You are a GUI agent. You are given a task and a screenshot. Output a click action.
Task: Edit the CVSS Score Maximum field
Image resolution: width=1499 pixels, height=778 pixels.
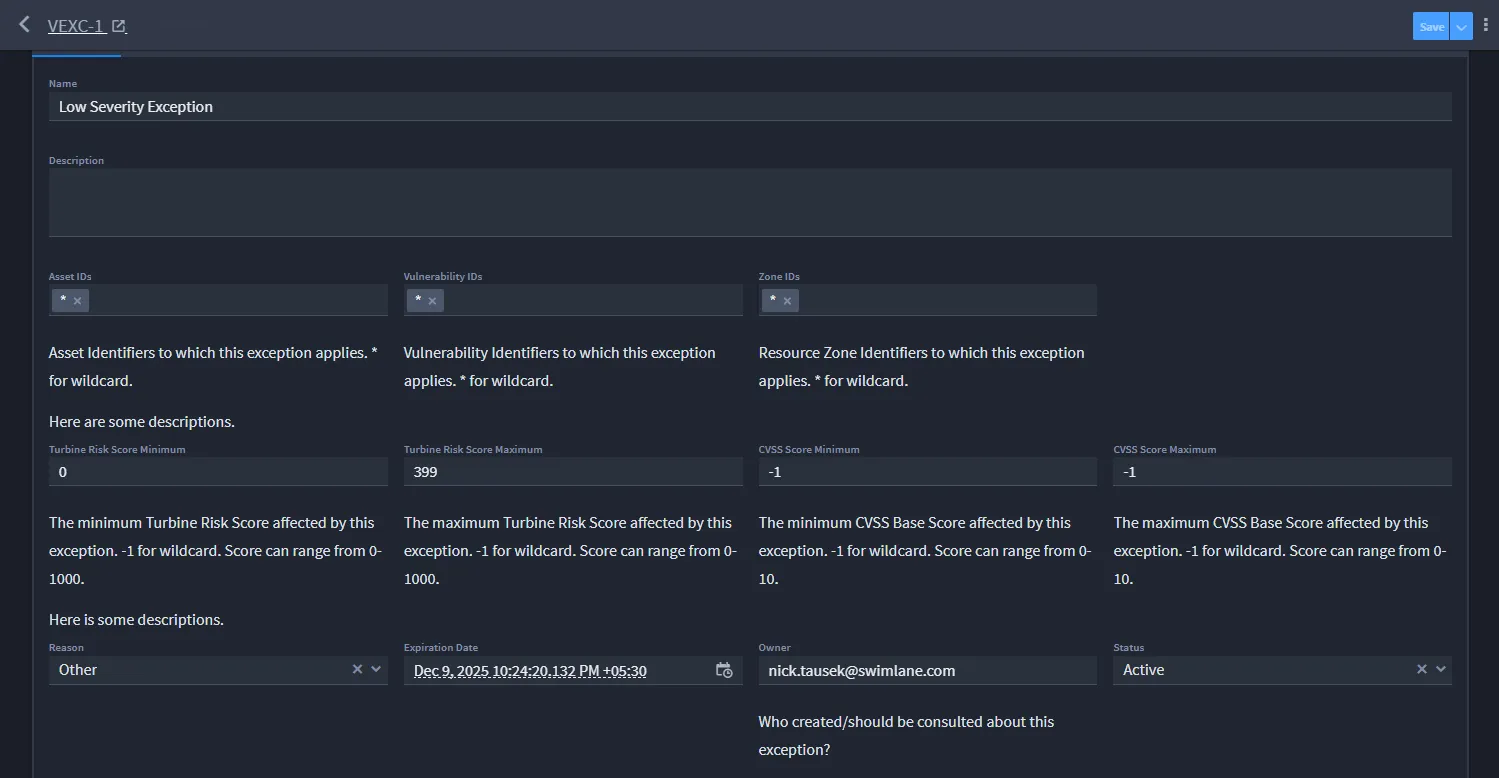pos(1282,472)
